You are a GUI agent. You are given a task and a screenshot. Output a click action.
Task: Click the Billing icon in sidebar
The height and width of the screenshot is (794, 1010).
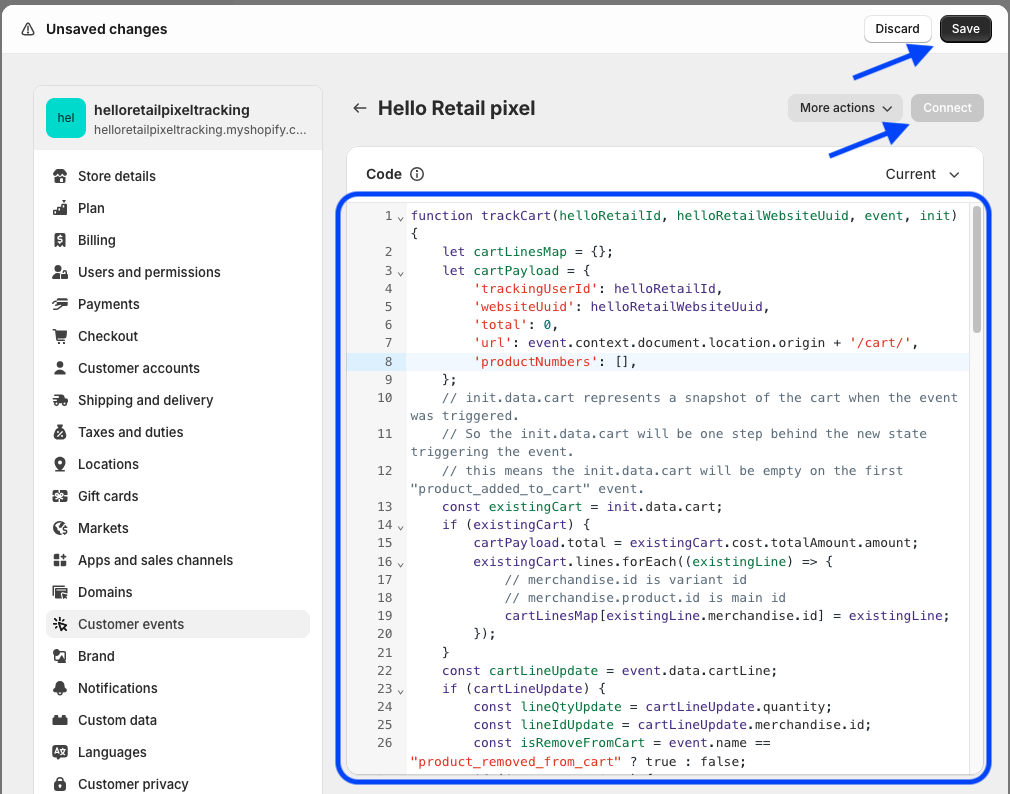(x=60, y=240)
